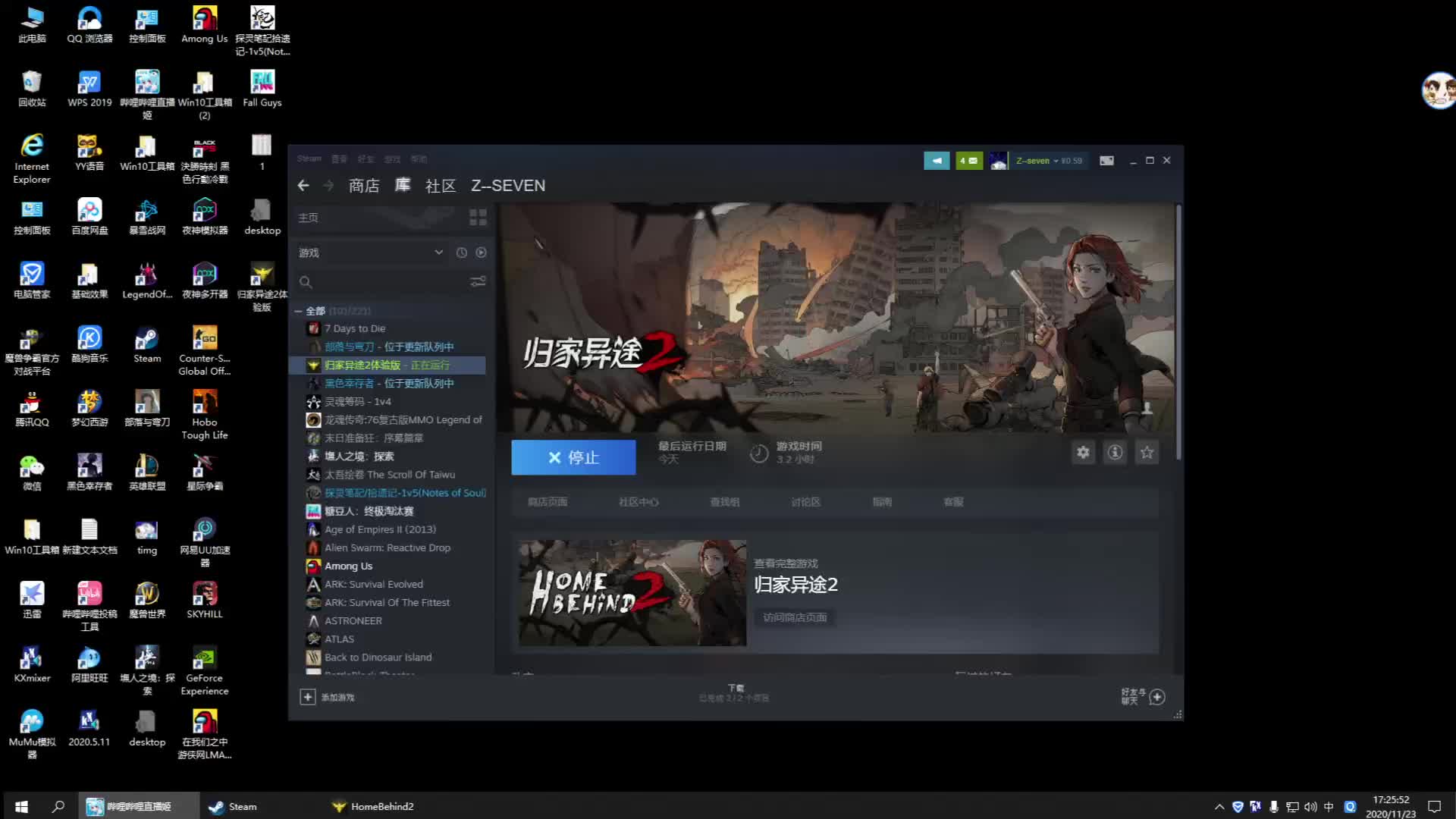Viewport: 1456px width, 819px height.
Task: Select Alien Swarm: Reactive Drop
Action: click(388, 548)
